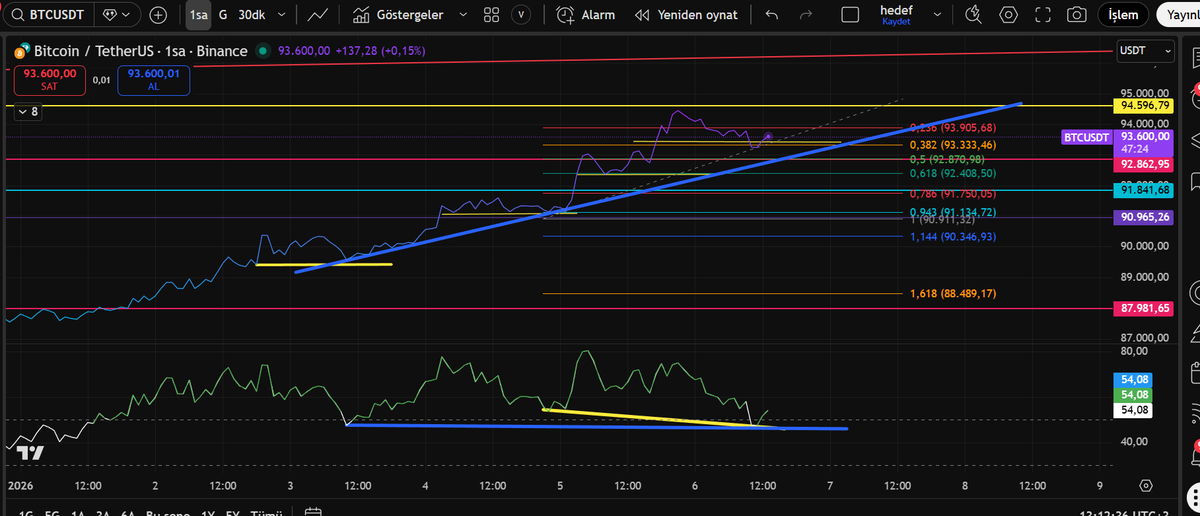
Task: Create an Alarm from the toolbar
Action: pos(587,15)
